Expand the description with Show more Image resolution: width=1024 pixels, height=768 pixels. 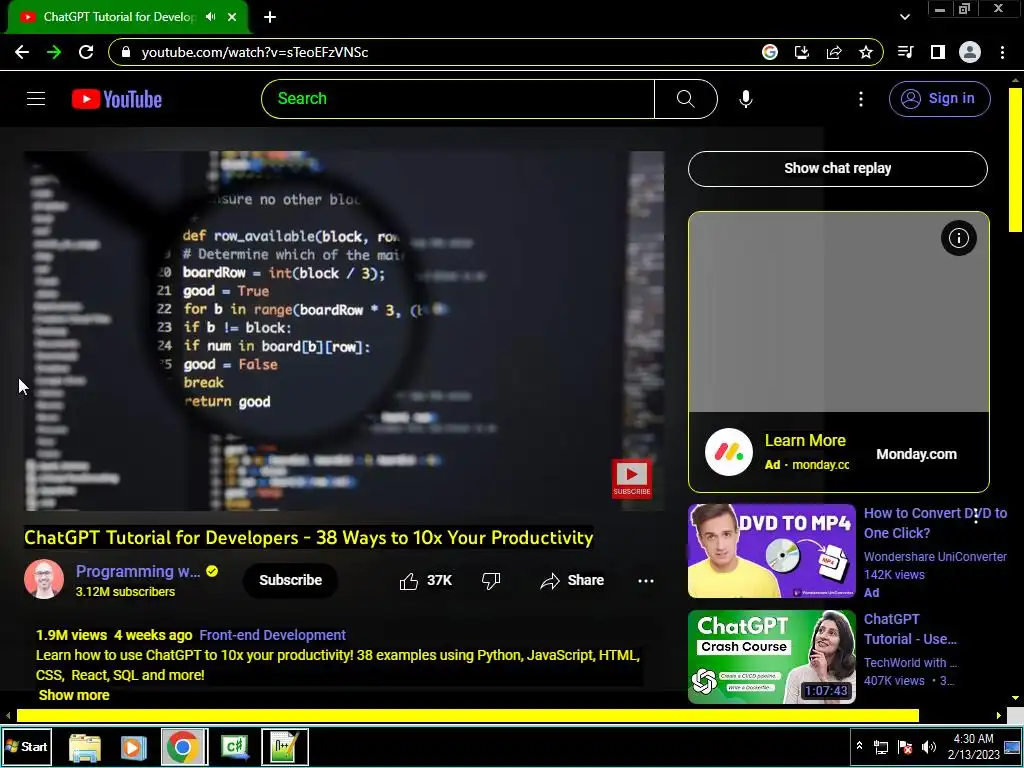point(74,695)
